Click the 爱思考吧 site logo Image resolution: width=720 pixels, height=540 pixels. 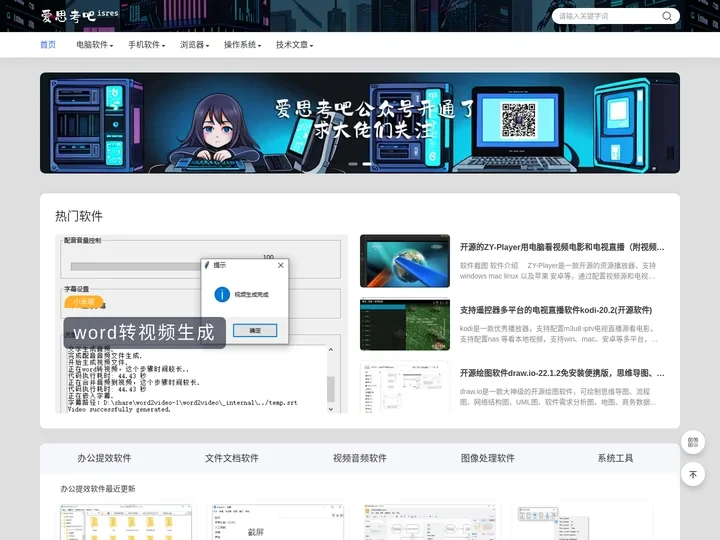(79, 15)
